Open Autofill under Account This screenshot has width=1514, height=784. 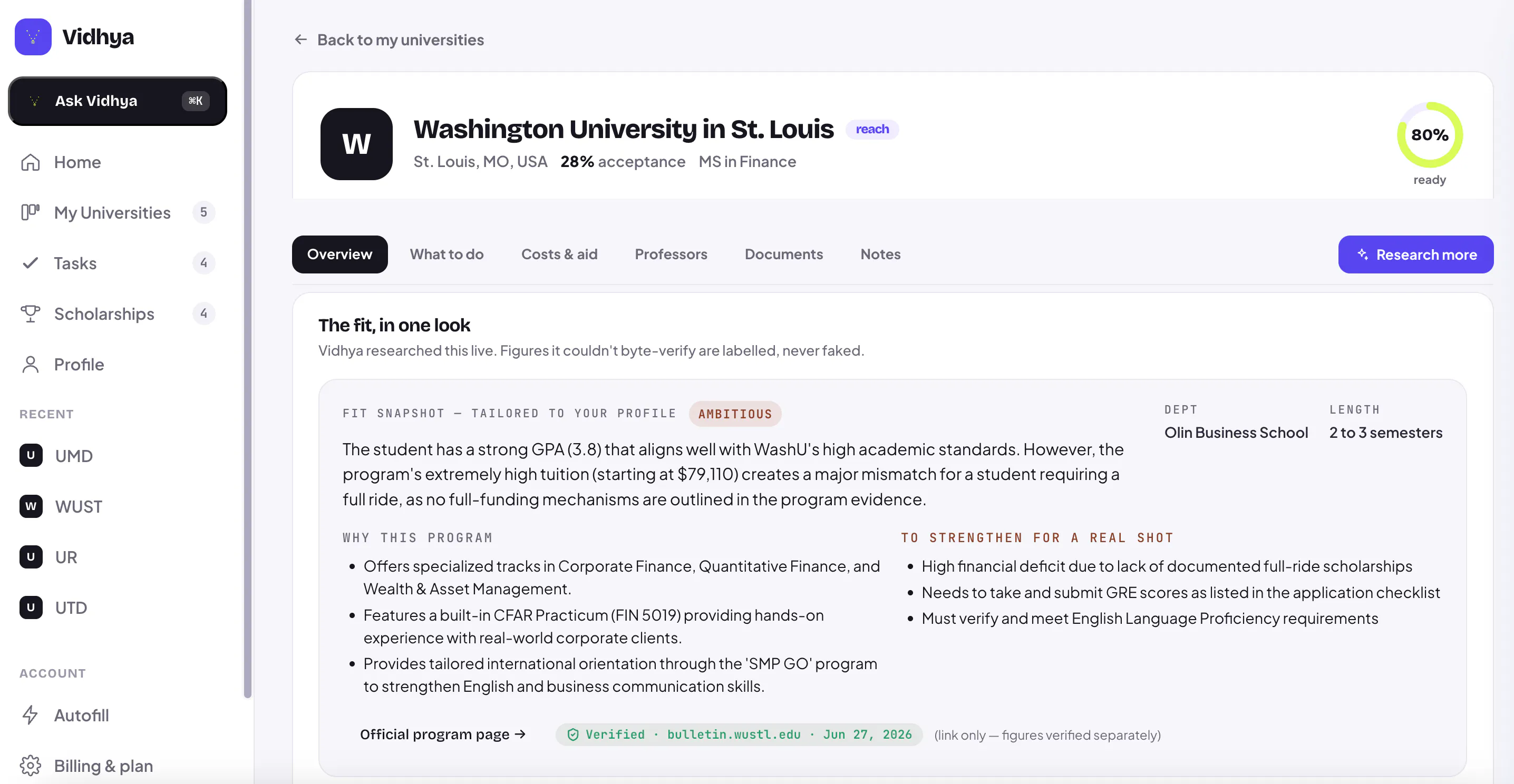(x=118, y=714)
